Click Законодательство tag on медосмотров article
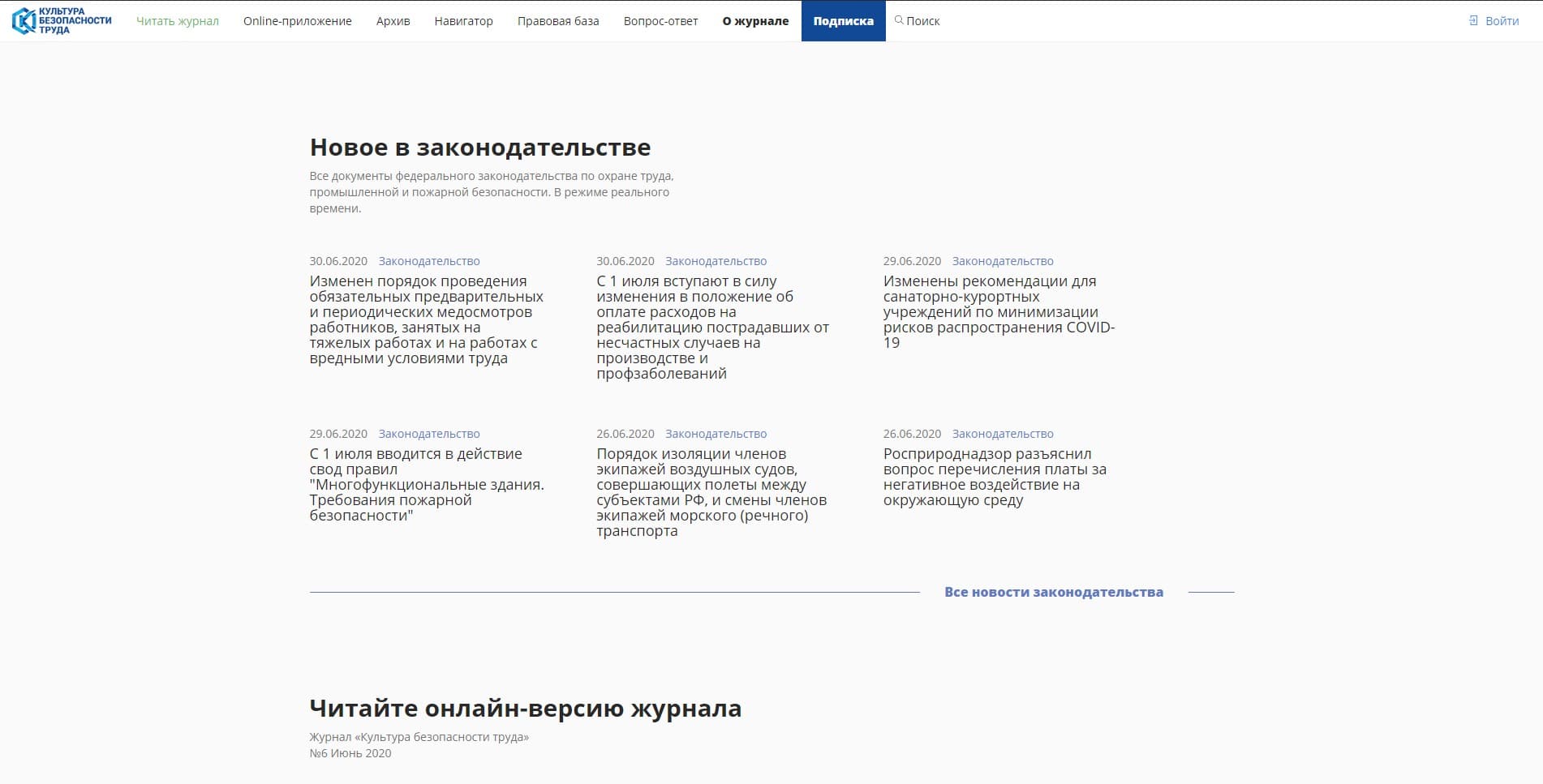This screenshot has height=784, width=1543. coord(429,261)
